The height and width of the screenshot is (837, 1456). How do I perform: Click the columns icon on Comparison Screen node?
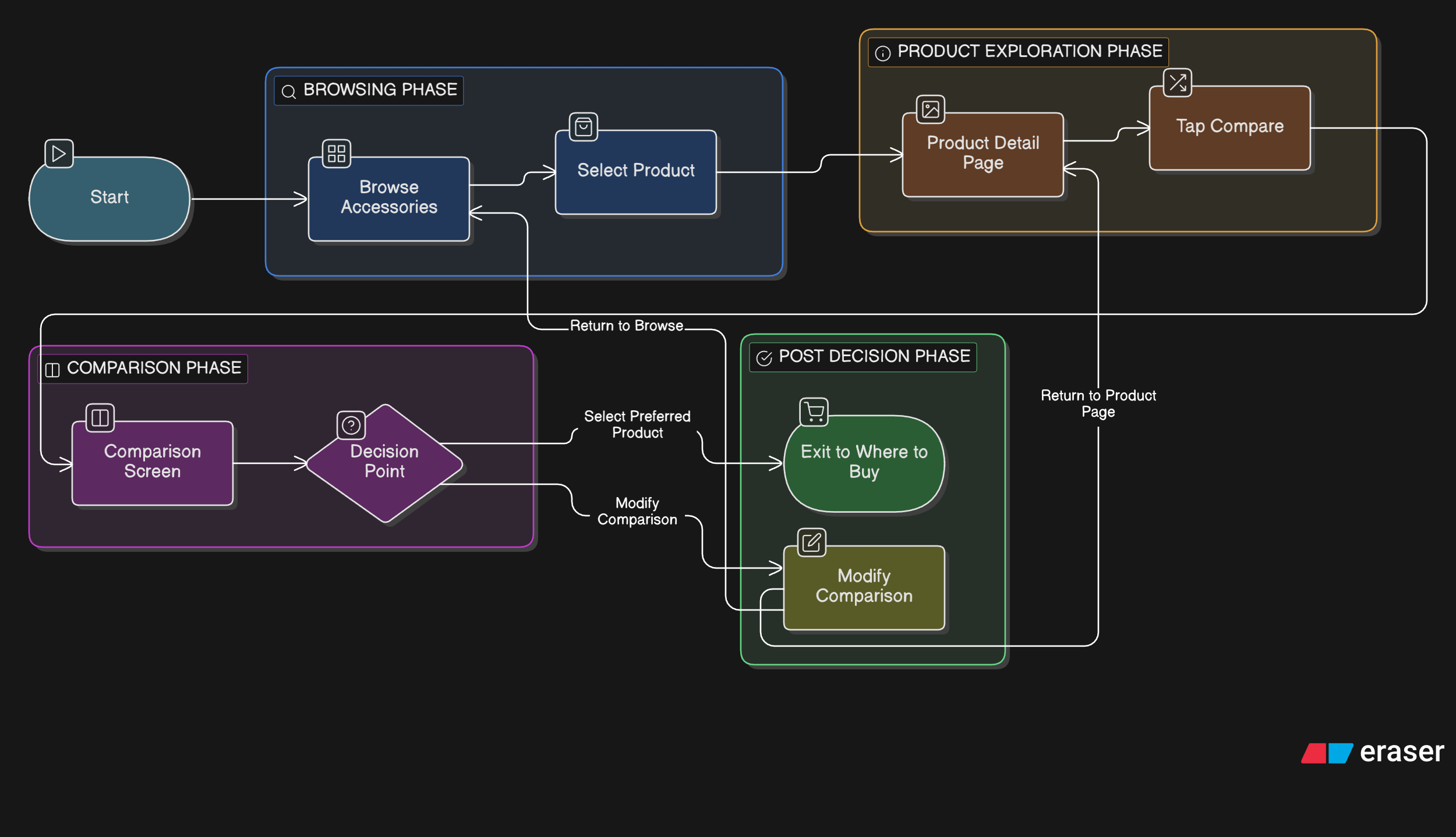point(100,418)
